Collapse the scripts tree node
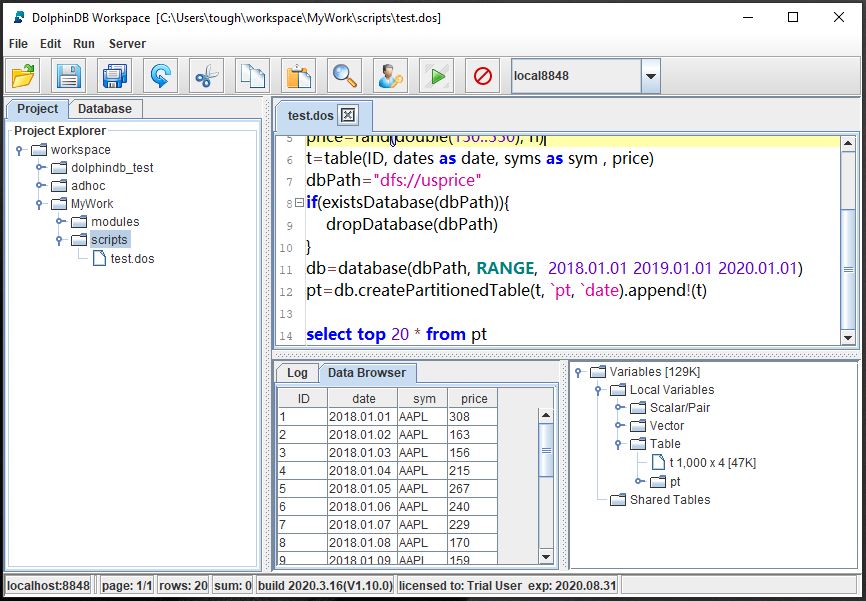 tap(59, 240)
